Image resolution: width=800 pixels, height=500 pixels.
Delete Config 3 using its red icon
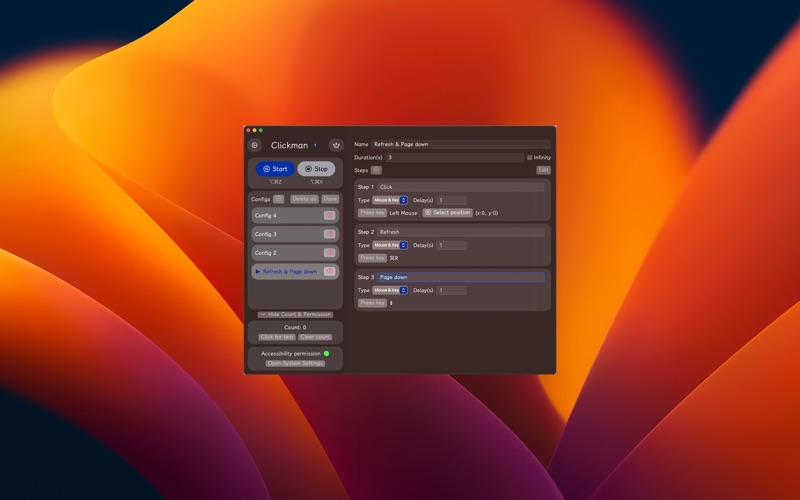coord(330,234)
